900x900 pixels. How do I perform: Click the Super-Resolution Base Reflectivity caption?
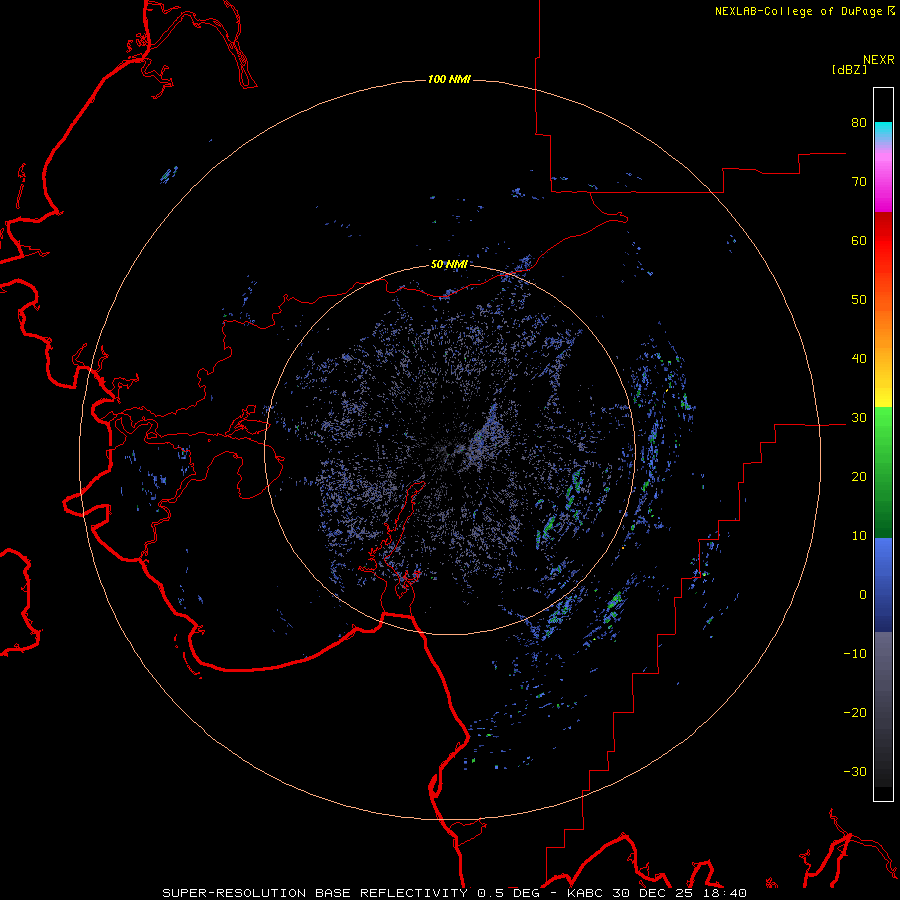314,893
